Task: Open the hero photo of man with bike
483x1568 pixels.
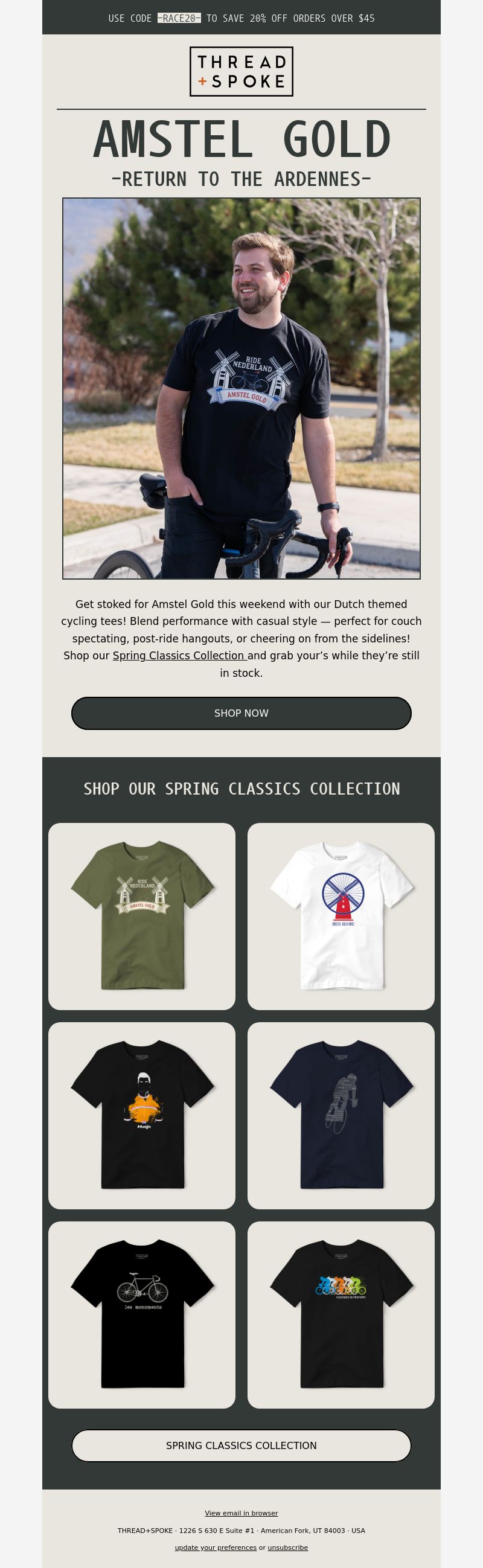Action: tap(241, 388)
